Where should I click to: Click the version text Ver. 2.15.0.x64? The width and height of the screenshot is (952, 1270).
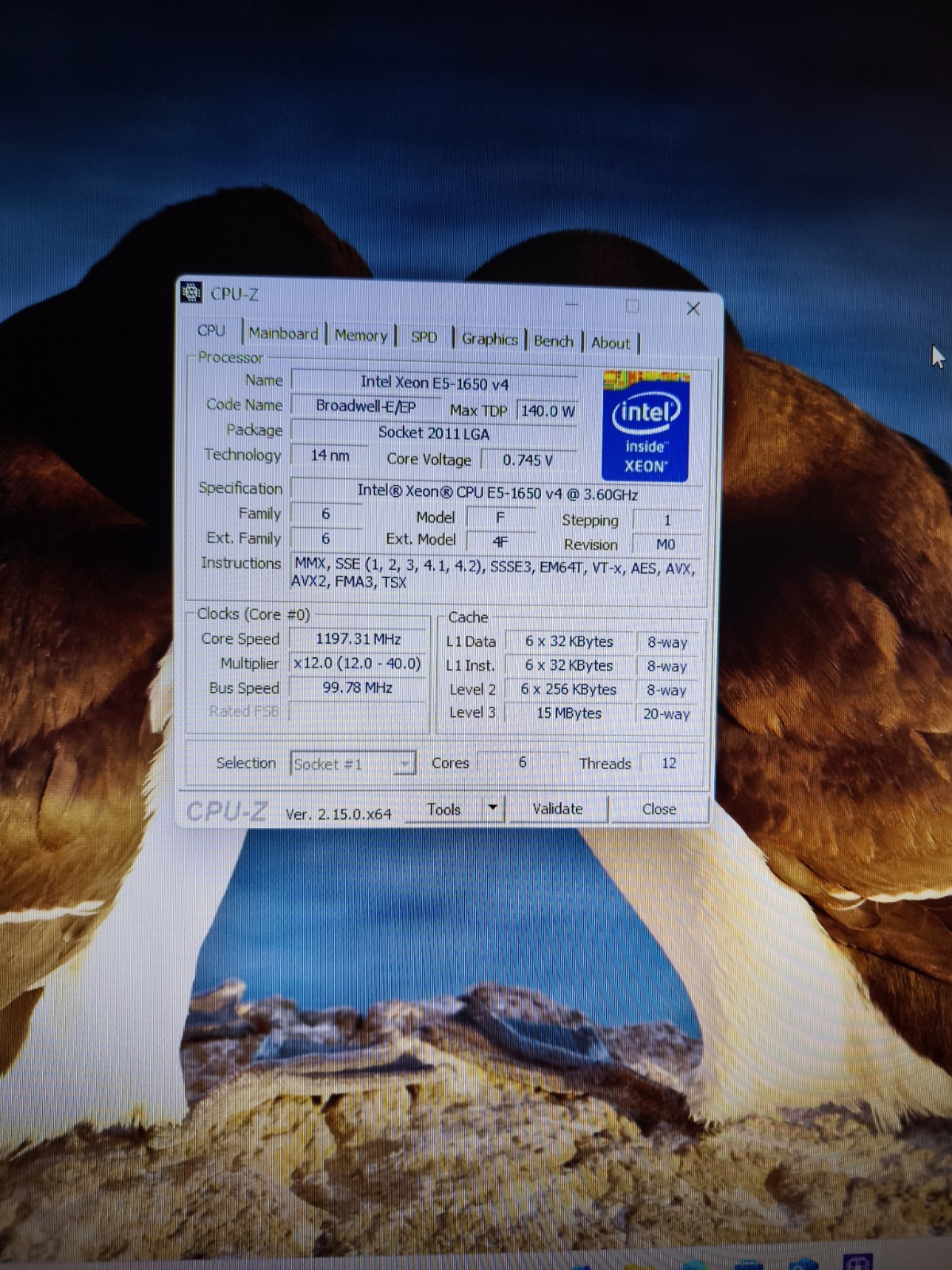(x=339, y=814)
